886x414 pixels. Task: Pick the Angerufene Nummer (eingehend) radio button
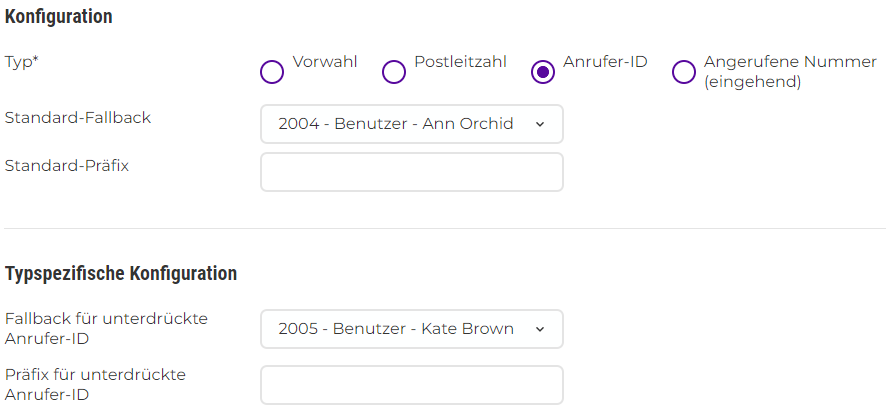pos(684,72)
